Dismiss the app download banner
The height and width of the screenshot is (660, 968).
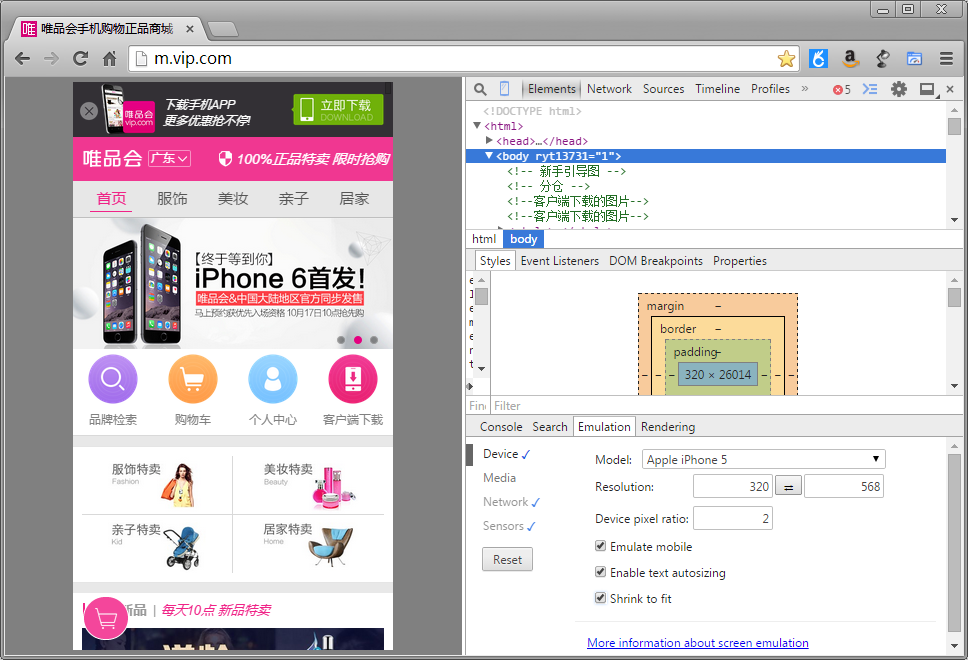89,111
